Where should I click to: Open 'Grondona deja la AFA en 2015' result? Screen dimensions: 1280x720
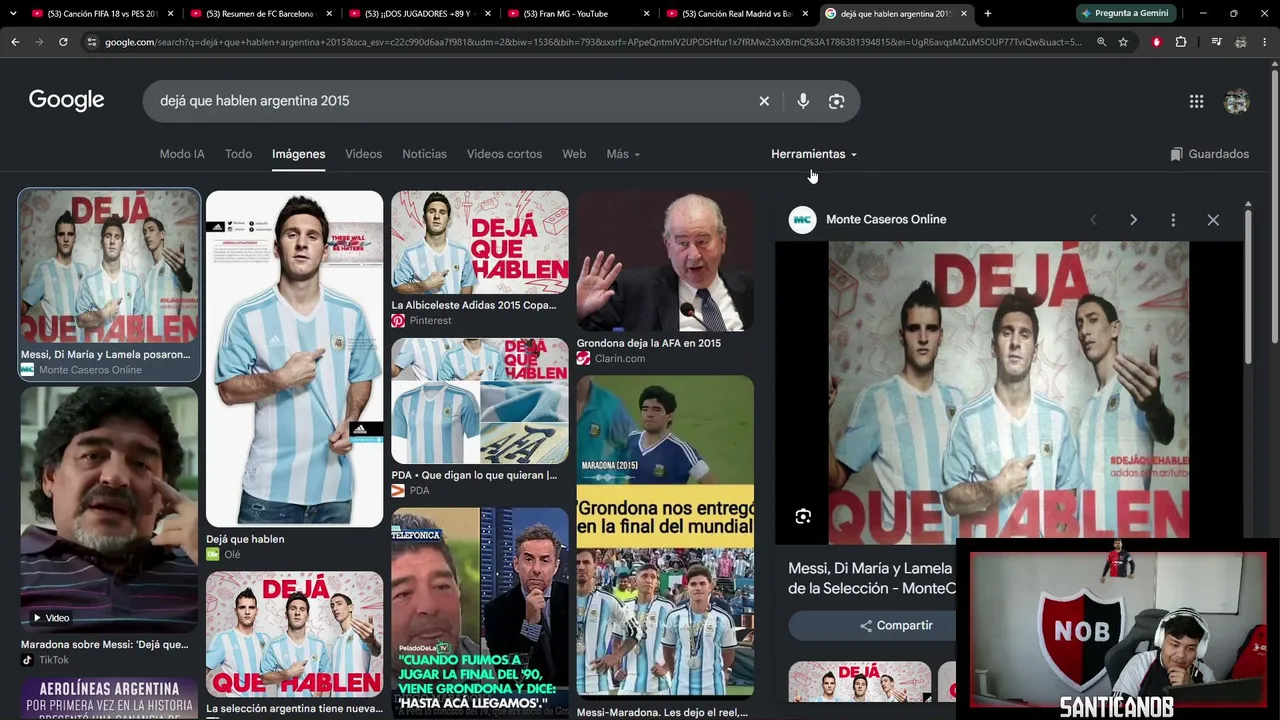click(x=648, y=343)
